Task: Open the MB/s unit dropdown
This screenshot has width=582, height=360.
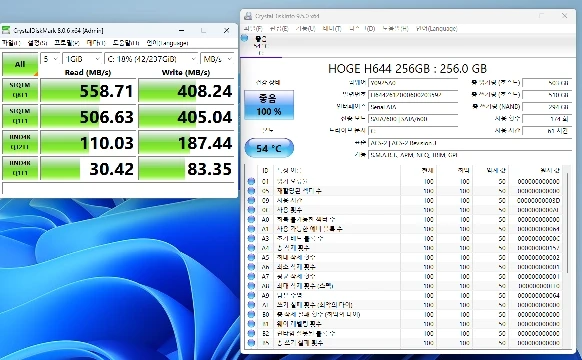Action: [218, 59]
